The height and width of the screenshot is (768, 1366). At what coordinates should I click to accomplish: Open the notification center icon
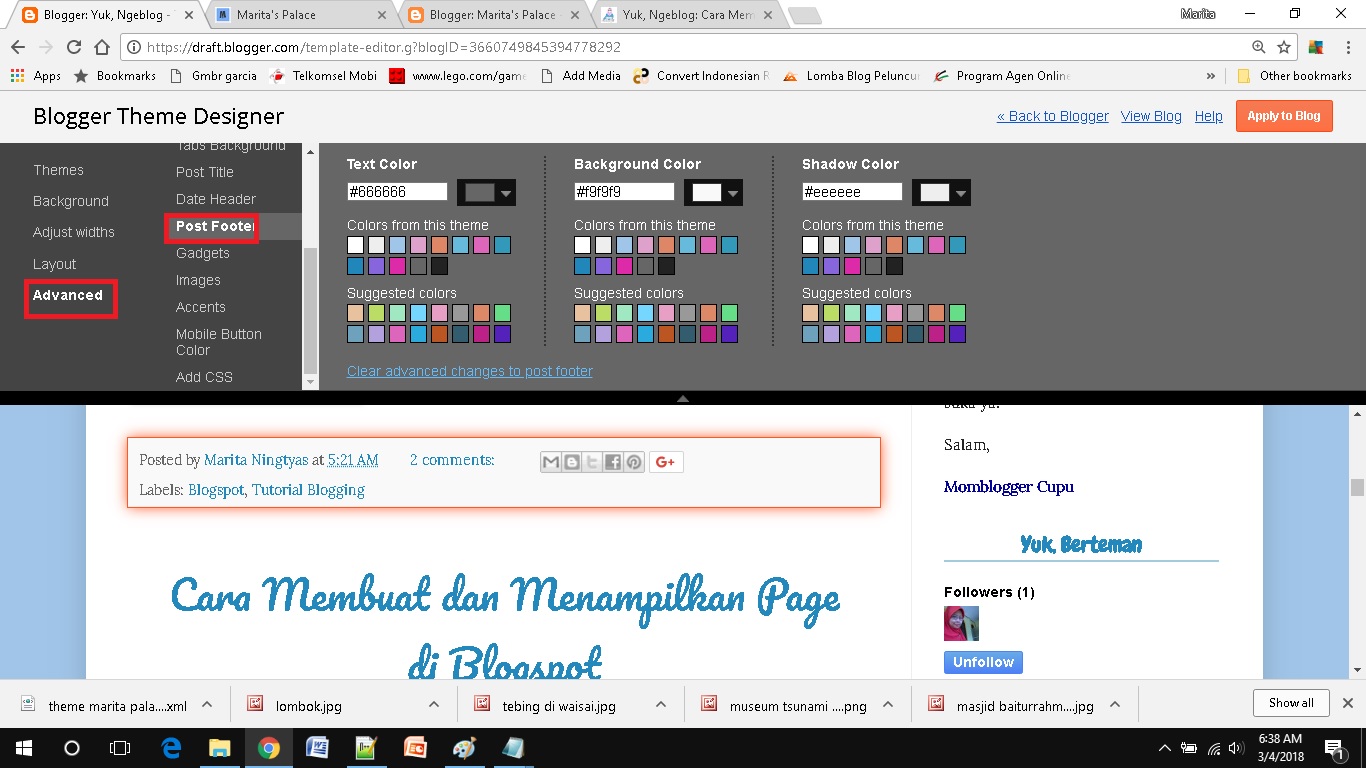click(1334, 748)
